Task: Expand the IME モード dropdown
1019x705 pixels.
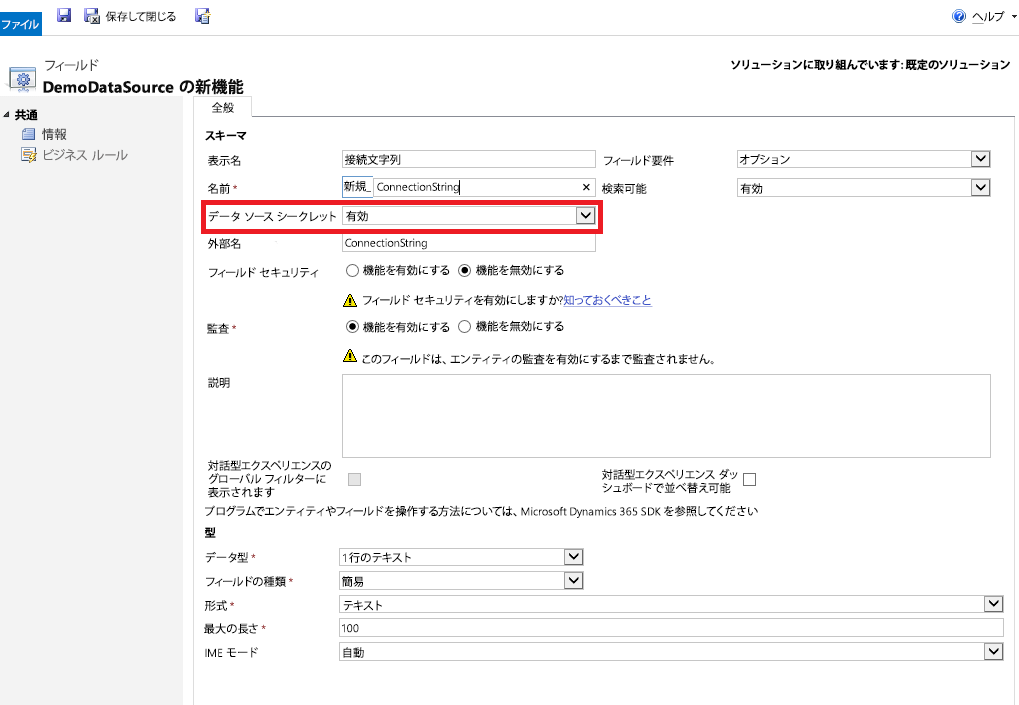Action: point(993,651)
